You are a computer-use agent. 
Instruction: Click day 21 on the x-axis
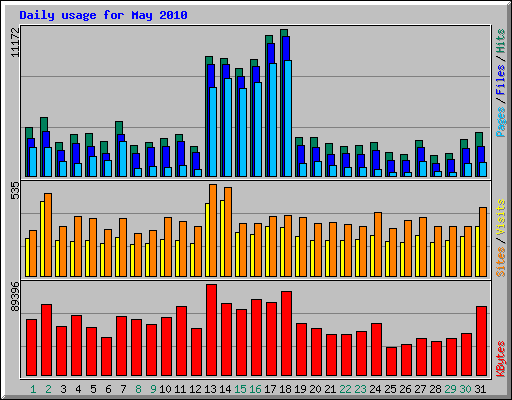(x=330, y=389)
